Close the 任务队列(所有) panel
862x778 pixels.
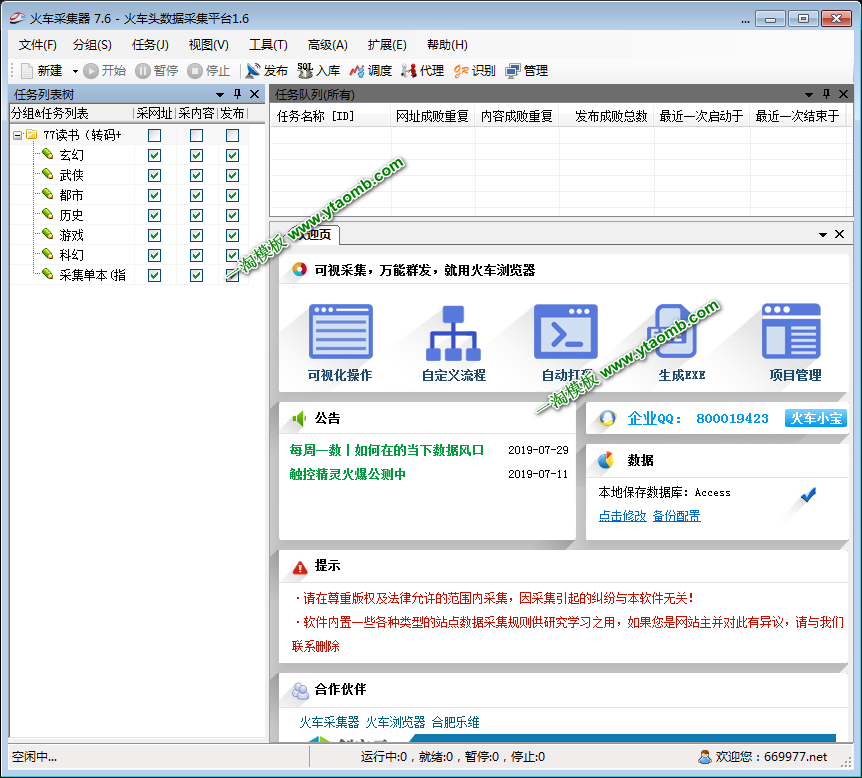coord(843,94)
